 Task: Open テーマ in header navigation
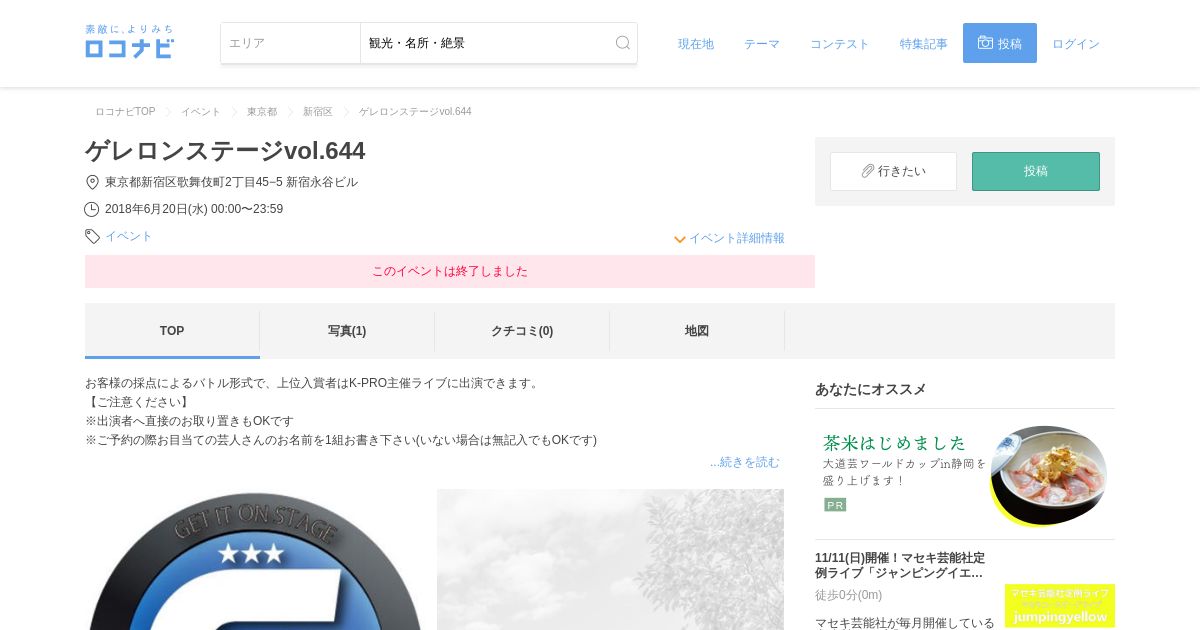coord(762,44)
